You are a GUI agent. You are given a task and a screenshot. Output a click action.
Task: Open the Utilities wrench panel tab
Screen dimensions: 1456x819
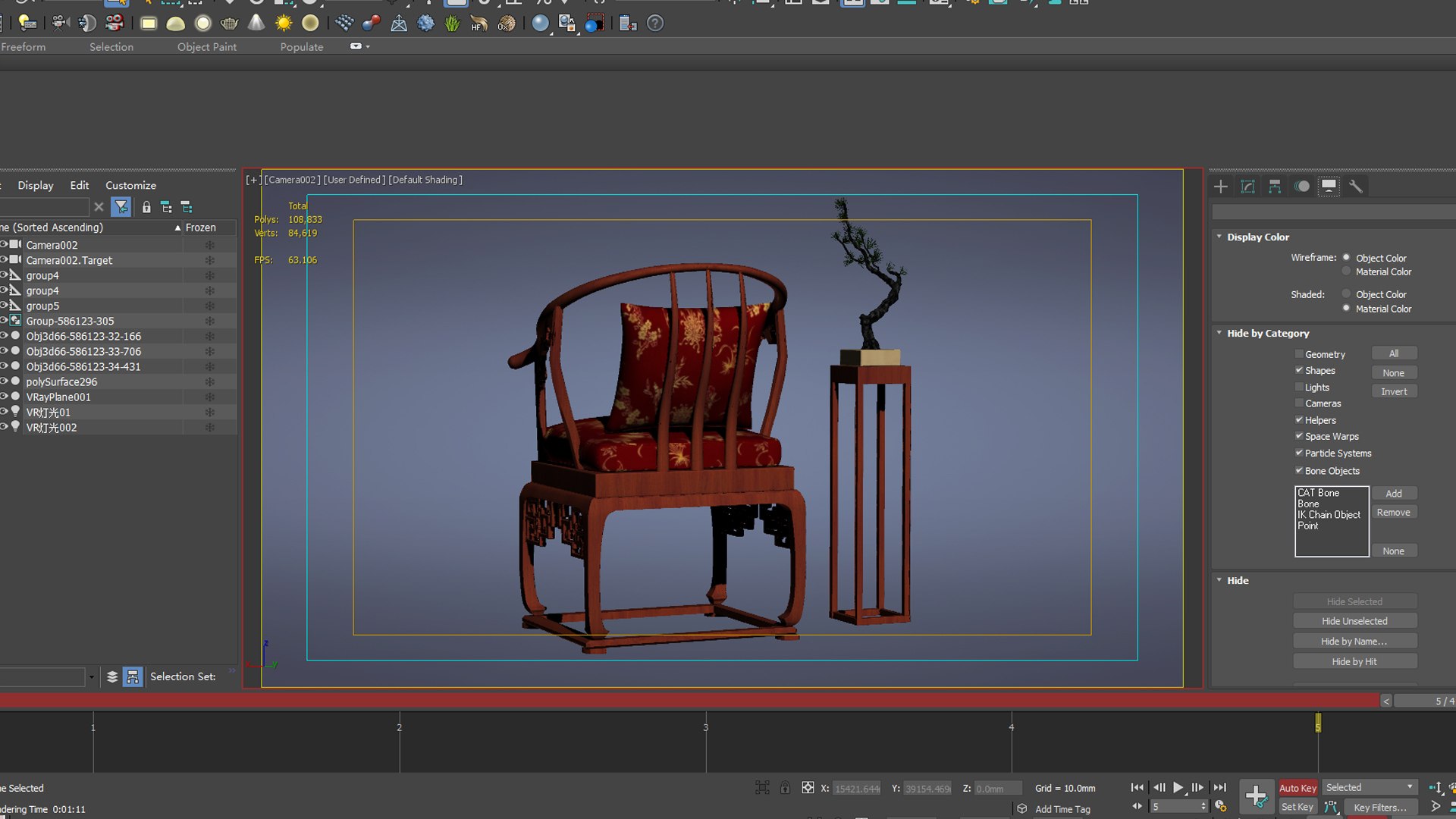click(x=1356, y=187)
